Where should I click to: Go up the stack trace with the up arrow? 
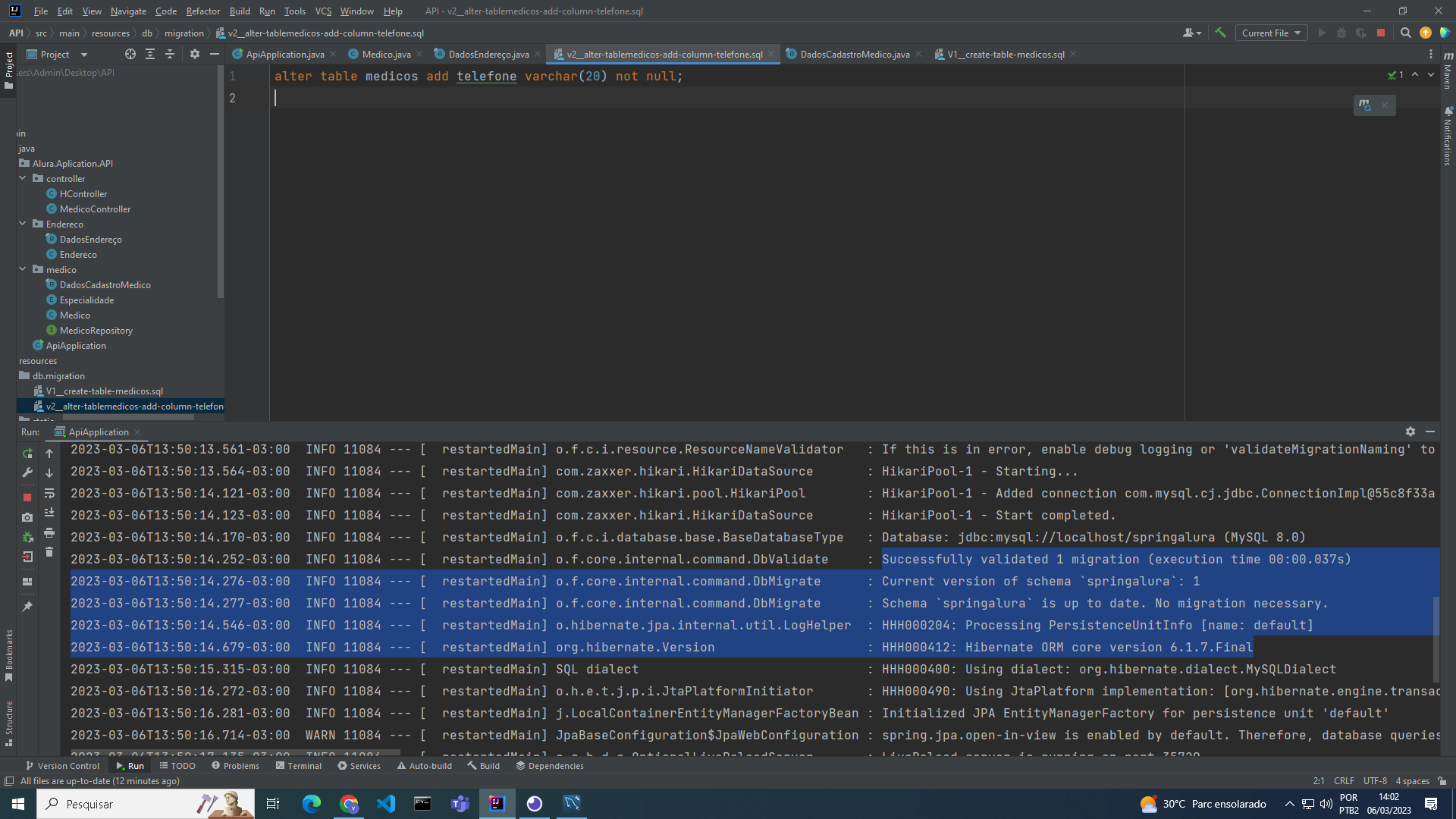49,453
